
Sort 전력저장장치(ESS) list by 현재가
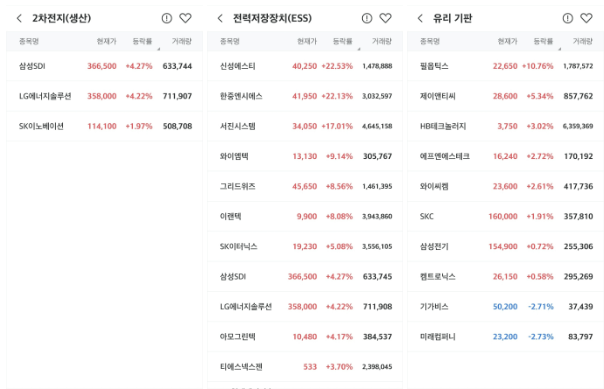click(307, 41)
